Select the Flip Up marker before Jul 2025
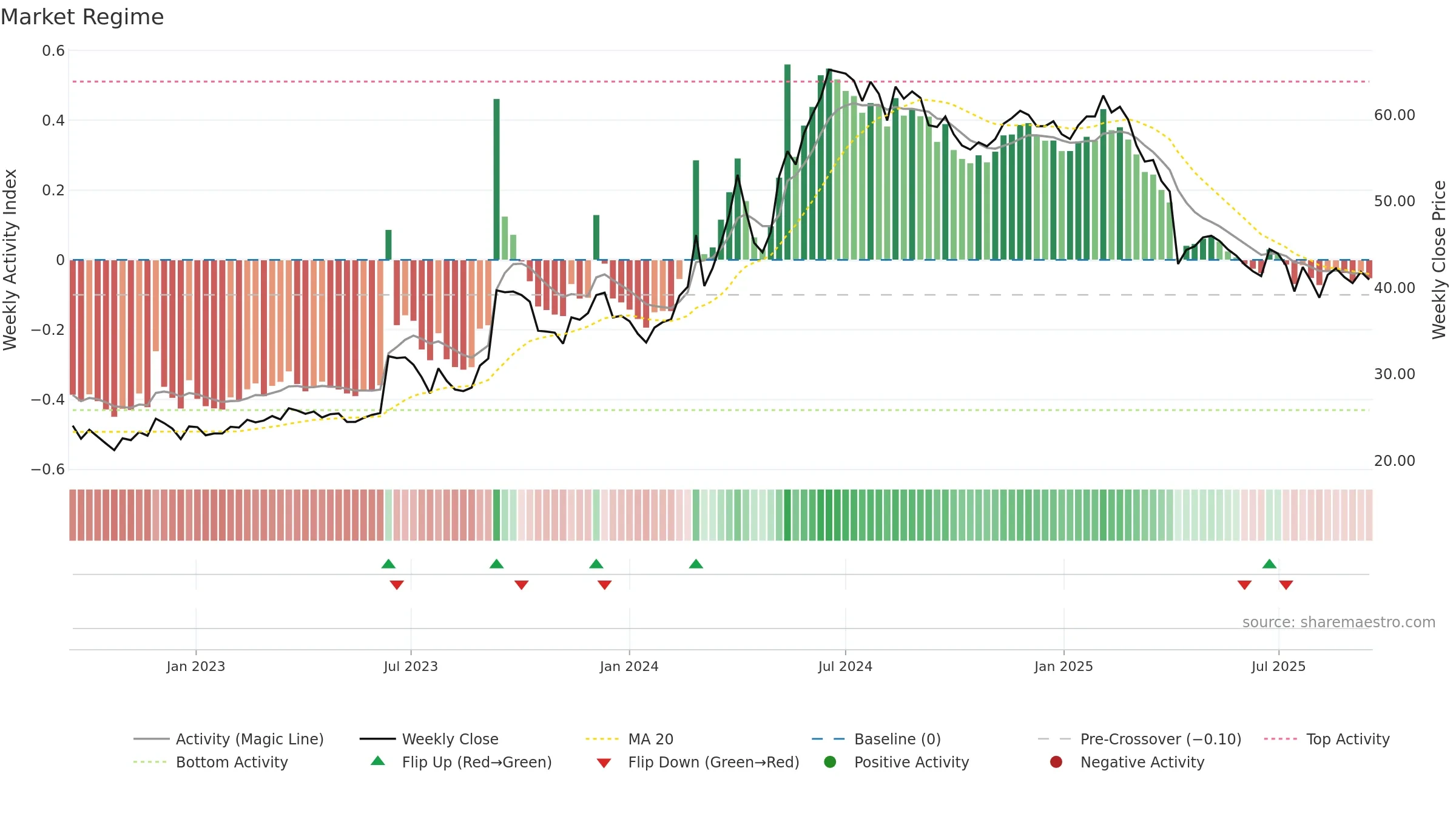 point(1269,564)
